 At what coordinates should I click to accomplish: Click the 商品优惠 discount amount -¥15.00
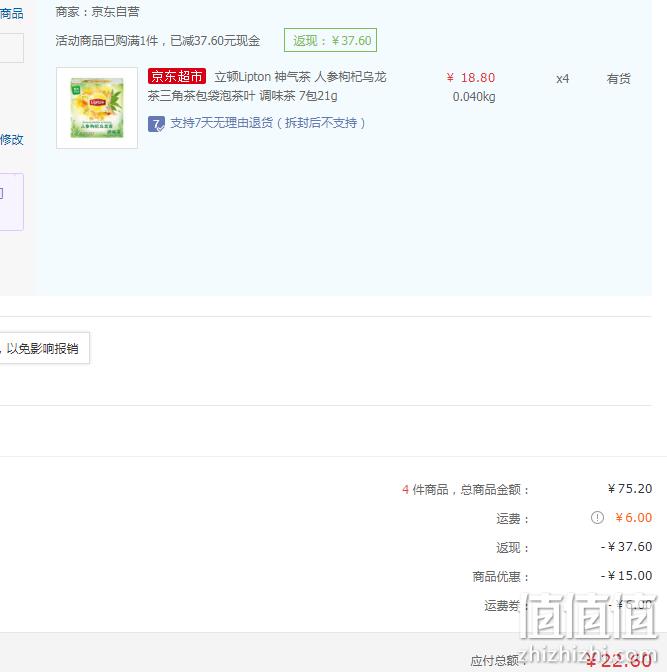tap(626, 576)
